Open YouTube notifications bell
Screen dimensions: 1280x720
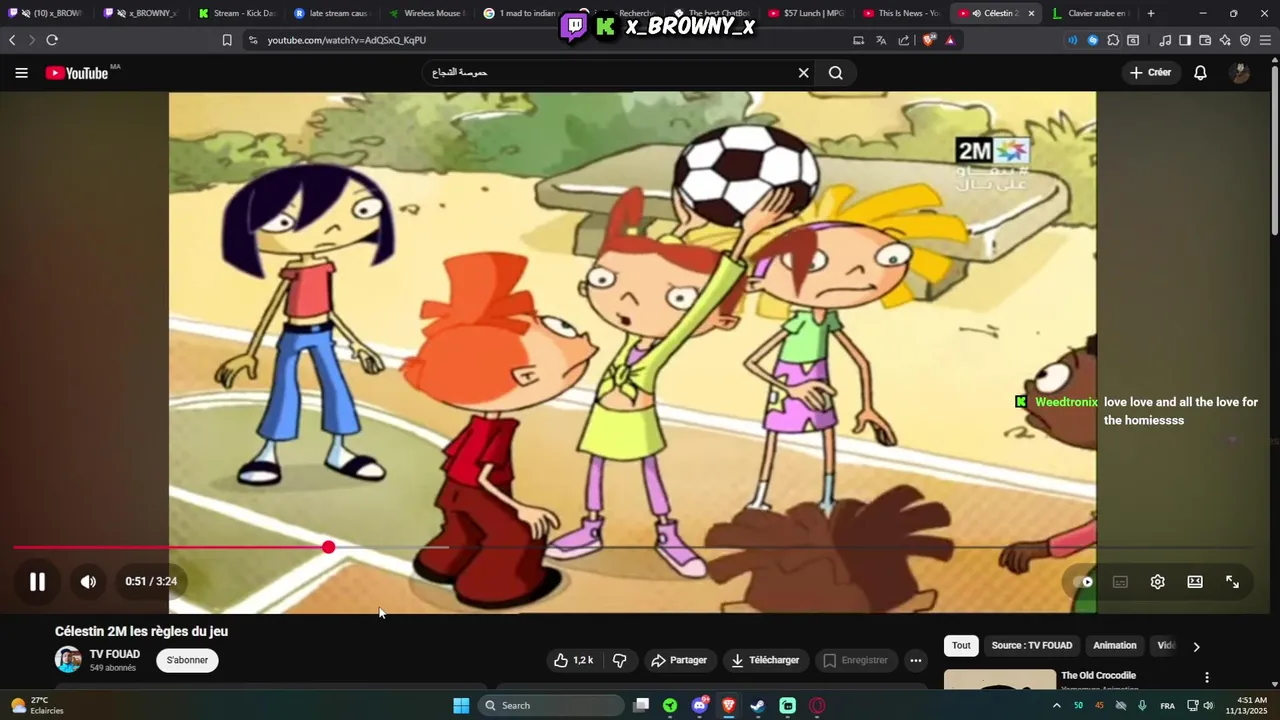1200,73
